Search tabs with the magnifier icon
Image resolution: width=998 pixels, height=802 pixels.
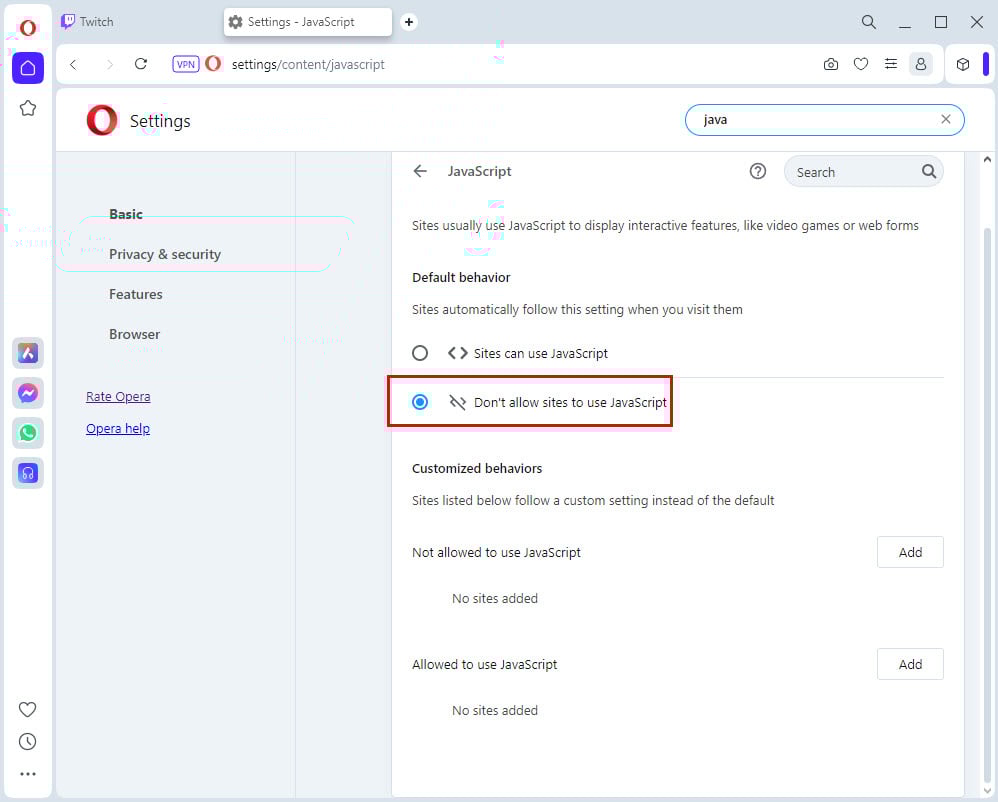coord(869,22)
